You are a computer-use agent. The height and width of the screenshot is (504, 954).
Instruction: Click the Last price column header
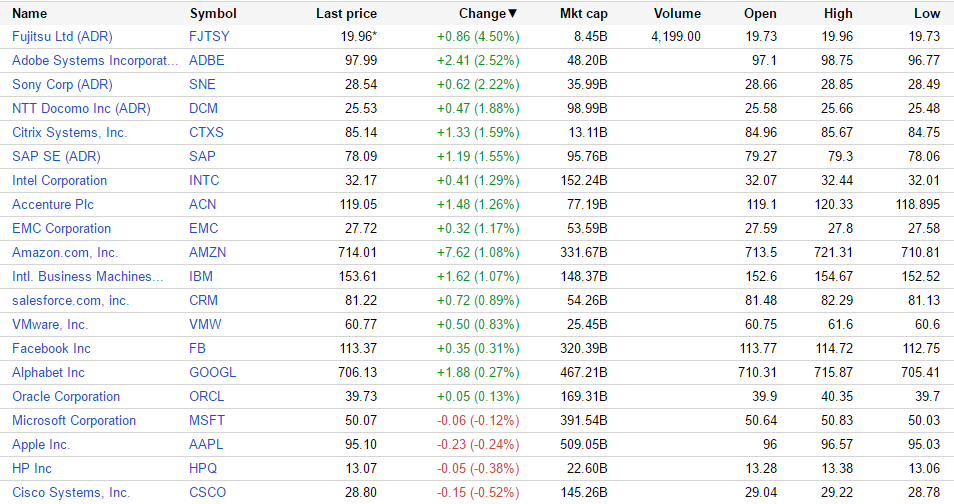(x=346, y=14)
